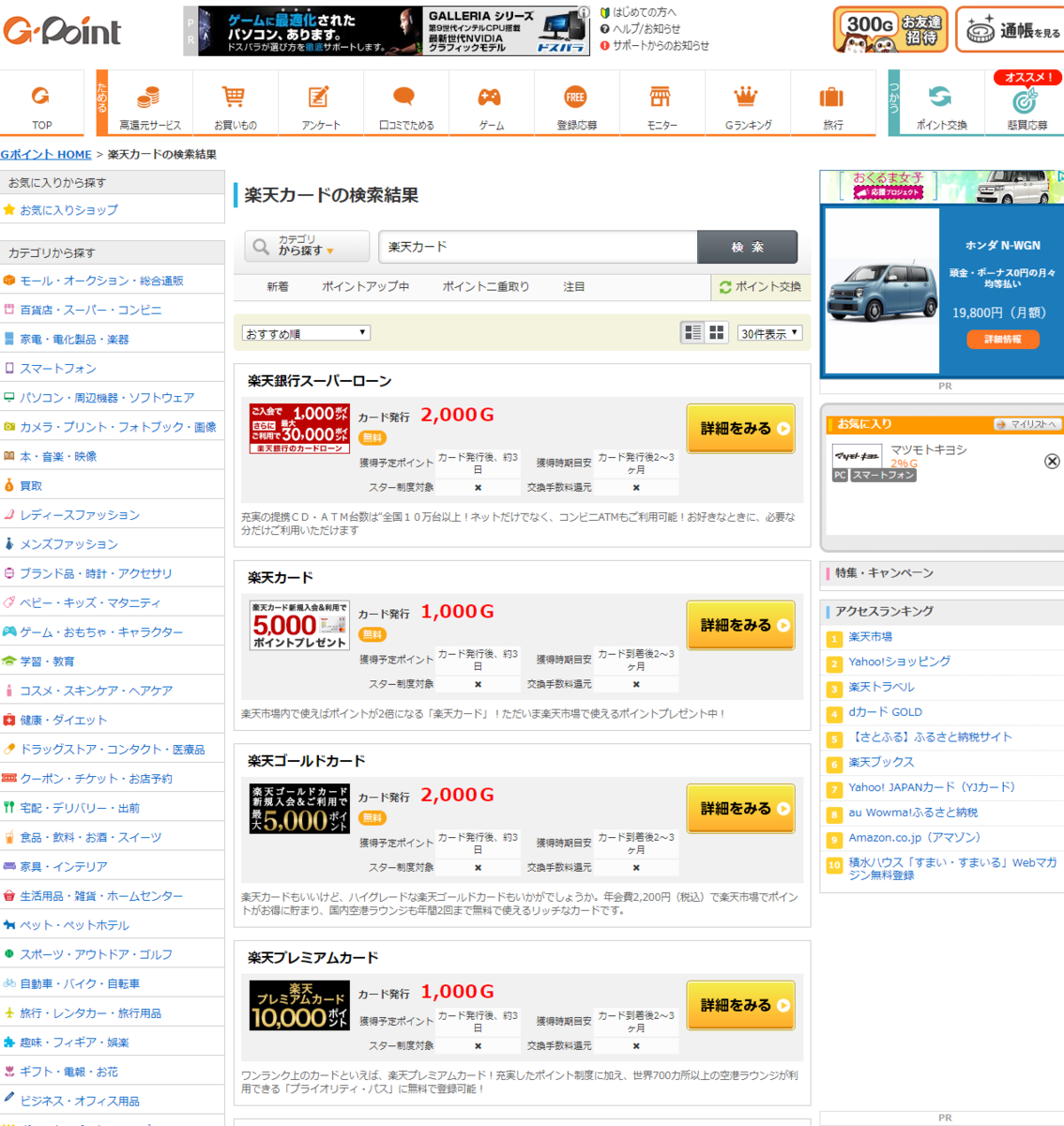Open 旅行 suitcase icon
1064x1126 pixels.
(831, 97)
